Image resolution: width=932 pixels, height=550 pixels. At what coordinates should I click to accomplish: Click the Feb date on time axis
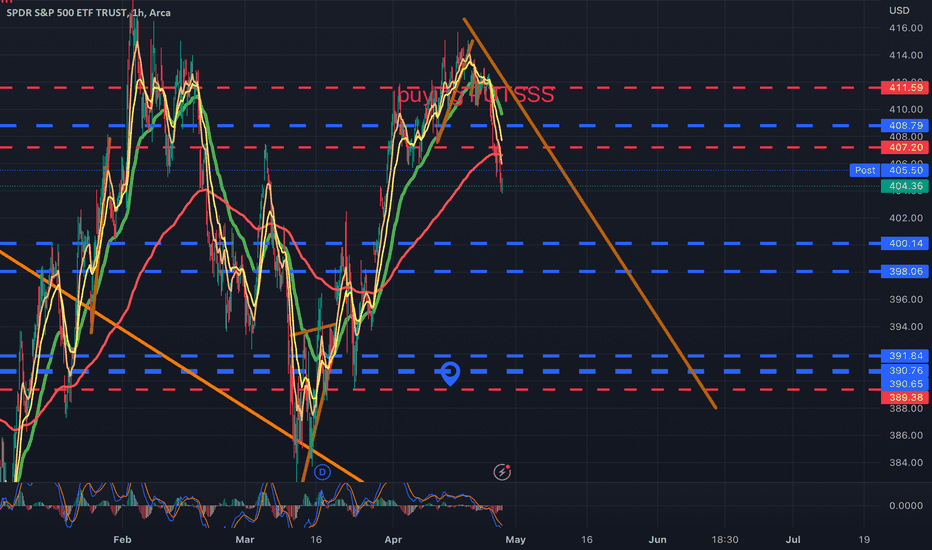[122, 539]
